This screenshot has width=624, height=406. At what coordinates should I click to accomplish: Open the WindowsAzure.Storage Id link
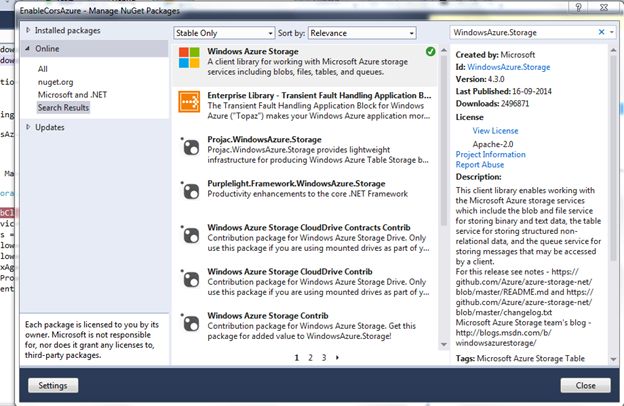(508, 67)
